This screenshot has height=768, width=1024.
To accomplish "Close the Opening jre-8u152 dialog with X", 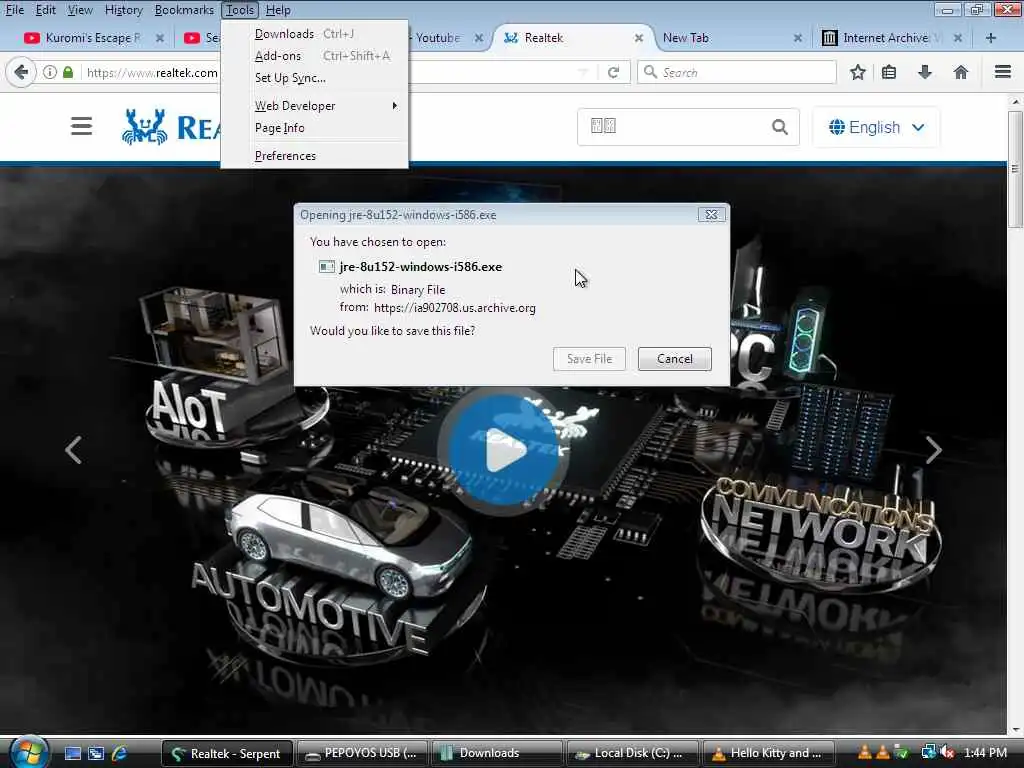I will tap(711, 214).
